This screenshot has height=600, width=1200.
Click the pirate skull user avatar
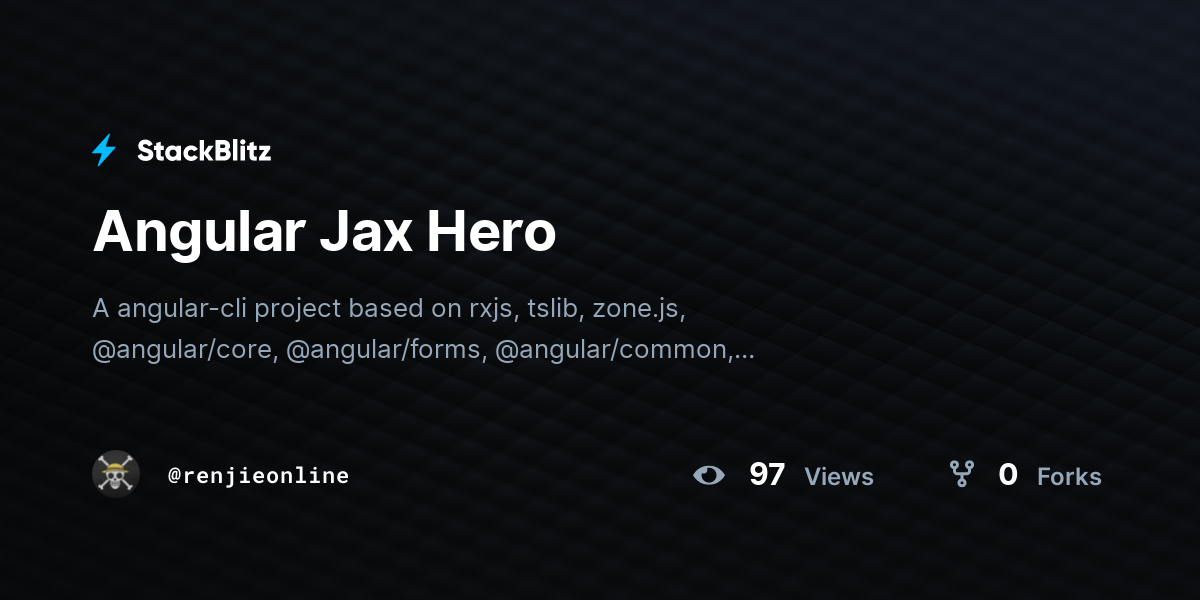[116, 474]
